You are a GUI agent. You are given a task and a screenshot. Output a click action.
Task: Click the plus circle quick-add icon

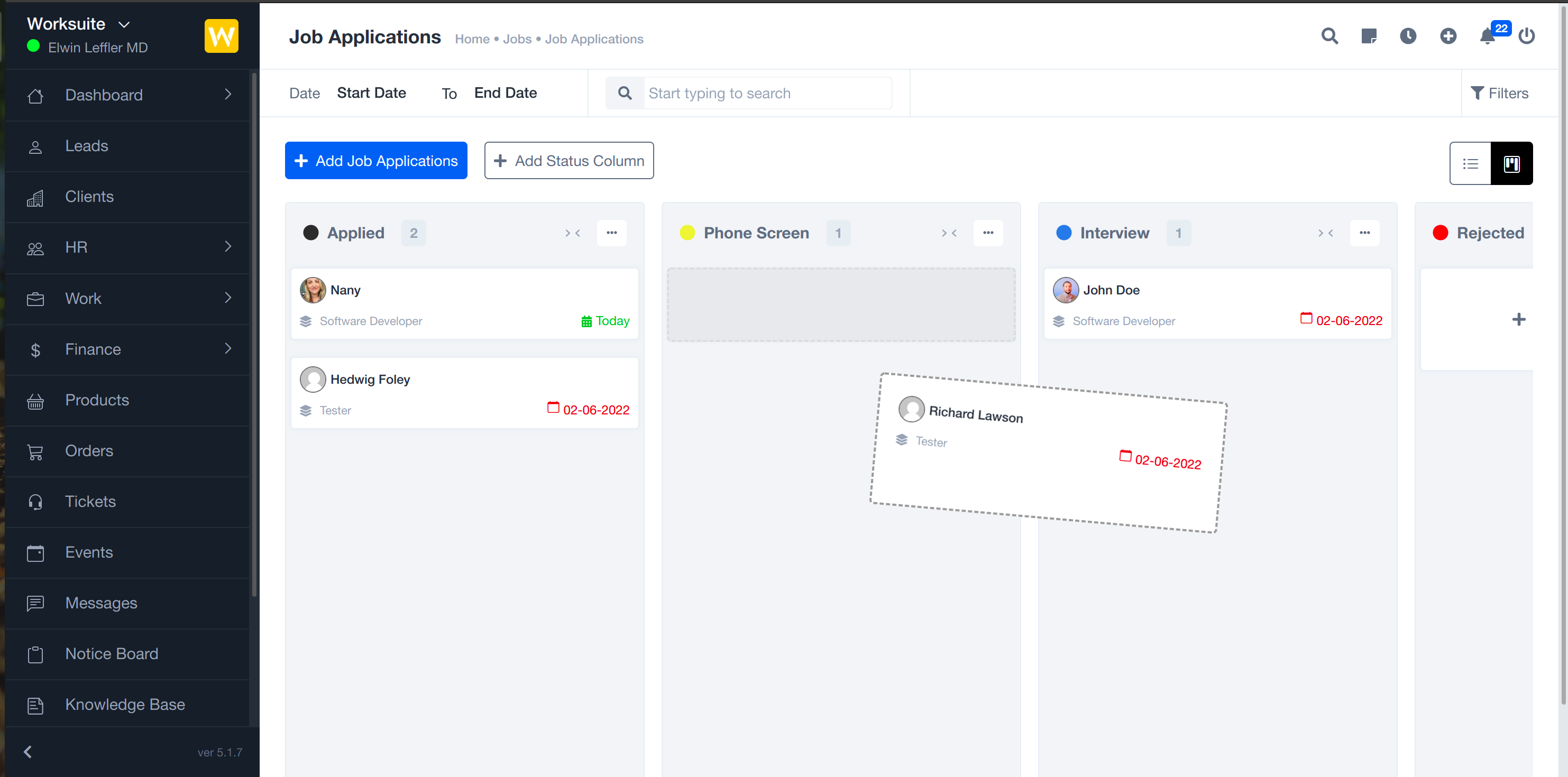click(x=1448, y=36)
